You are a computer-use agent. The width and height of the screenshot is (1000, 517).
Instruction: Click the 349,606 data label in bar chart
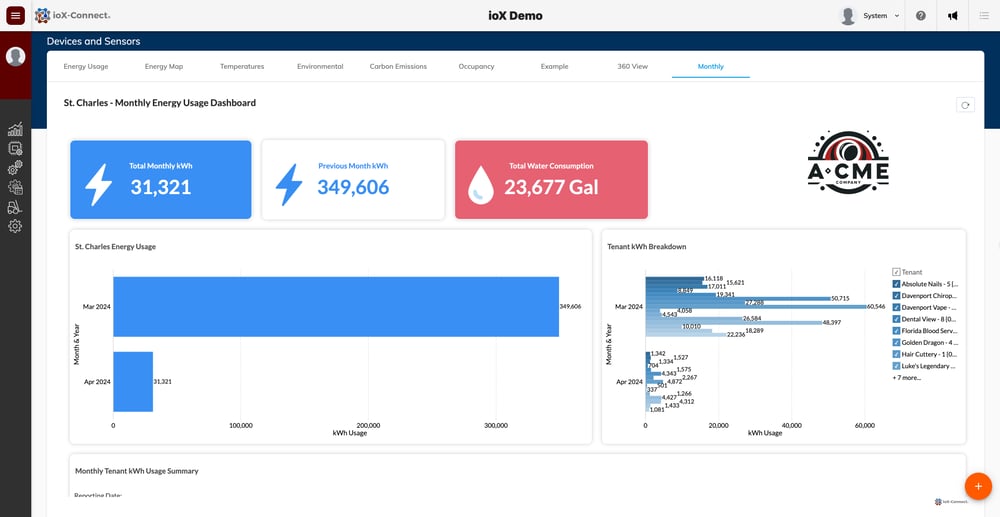(x=571, y=307)
